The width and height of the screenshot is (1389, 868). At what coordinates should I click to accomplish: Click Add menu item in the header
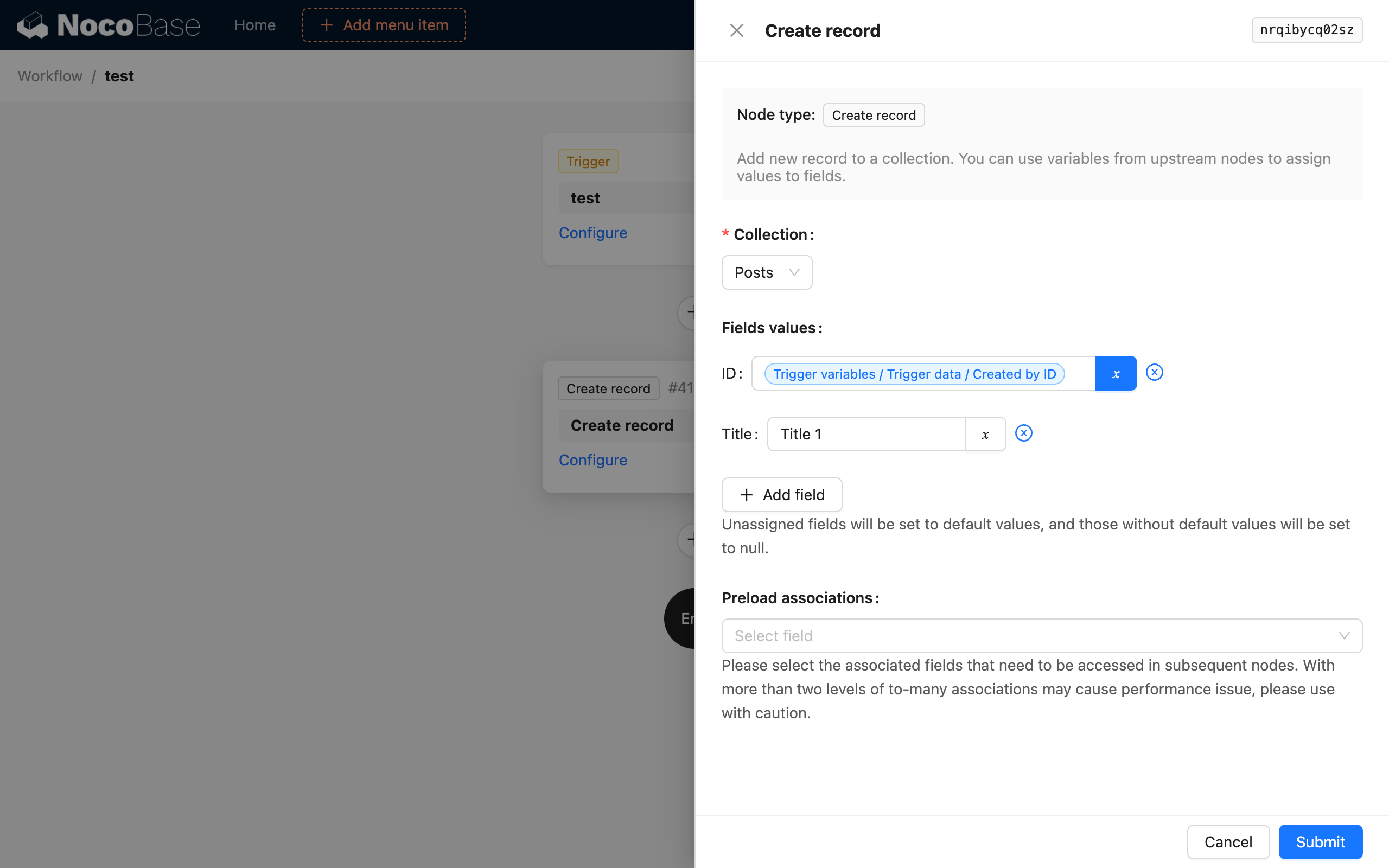pyautogui.click(x=383, y=25)
